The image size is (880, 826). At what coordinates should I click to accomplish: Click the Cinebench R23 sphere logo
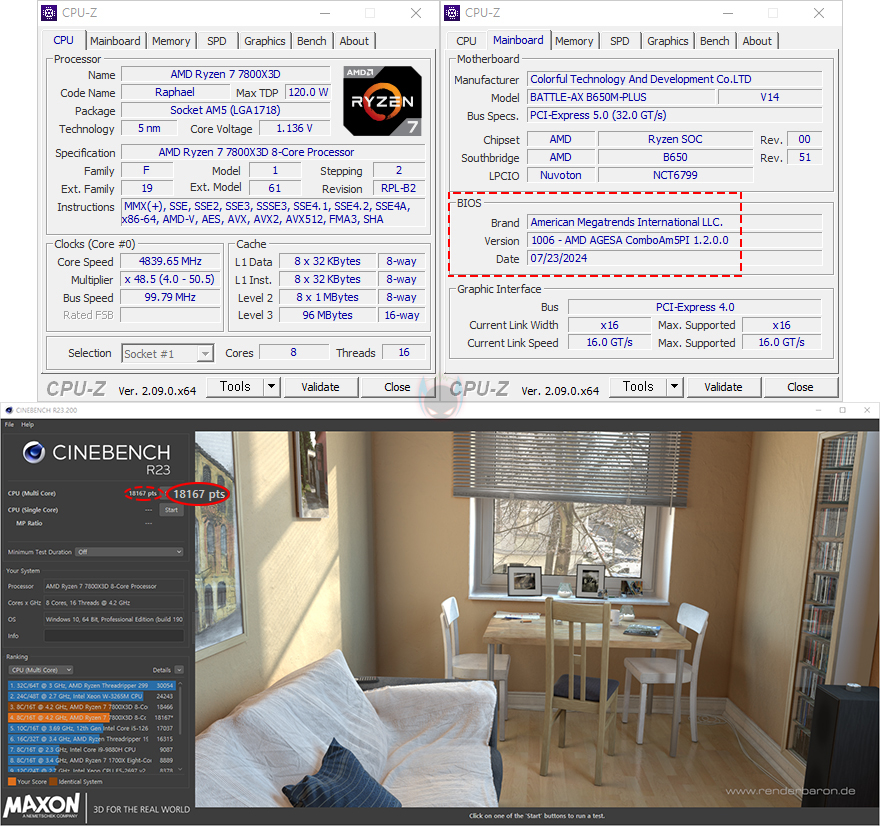coord(34,452)
